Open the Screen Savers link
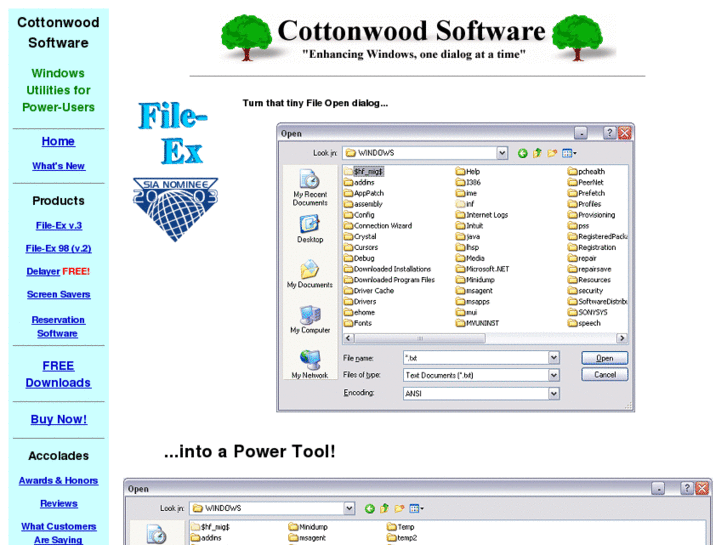The height and width of the screenshot is (545, 727). coord(58,295)
